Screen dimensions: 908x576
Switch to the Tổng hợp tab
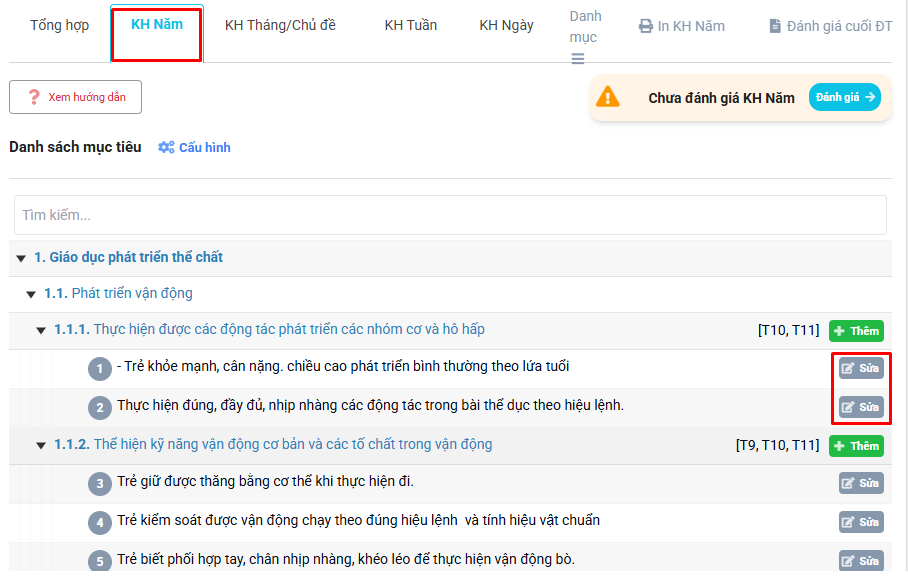59,26
